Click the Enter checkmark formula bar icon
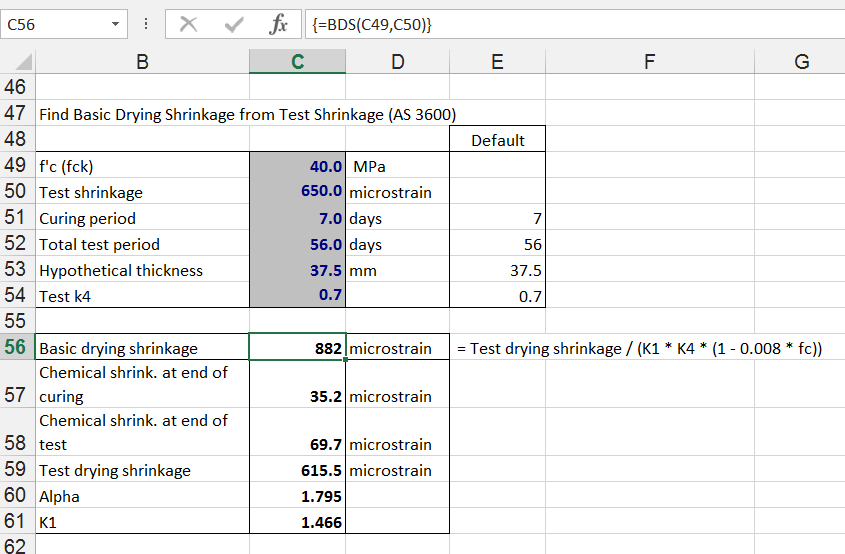 (x=235, y=24)
